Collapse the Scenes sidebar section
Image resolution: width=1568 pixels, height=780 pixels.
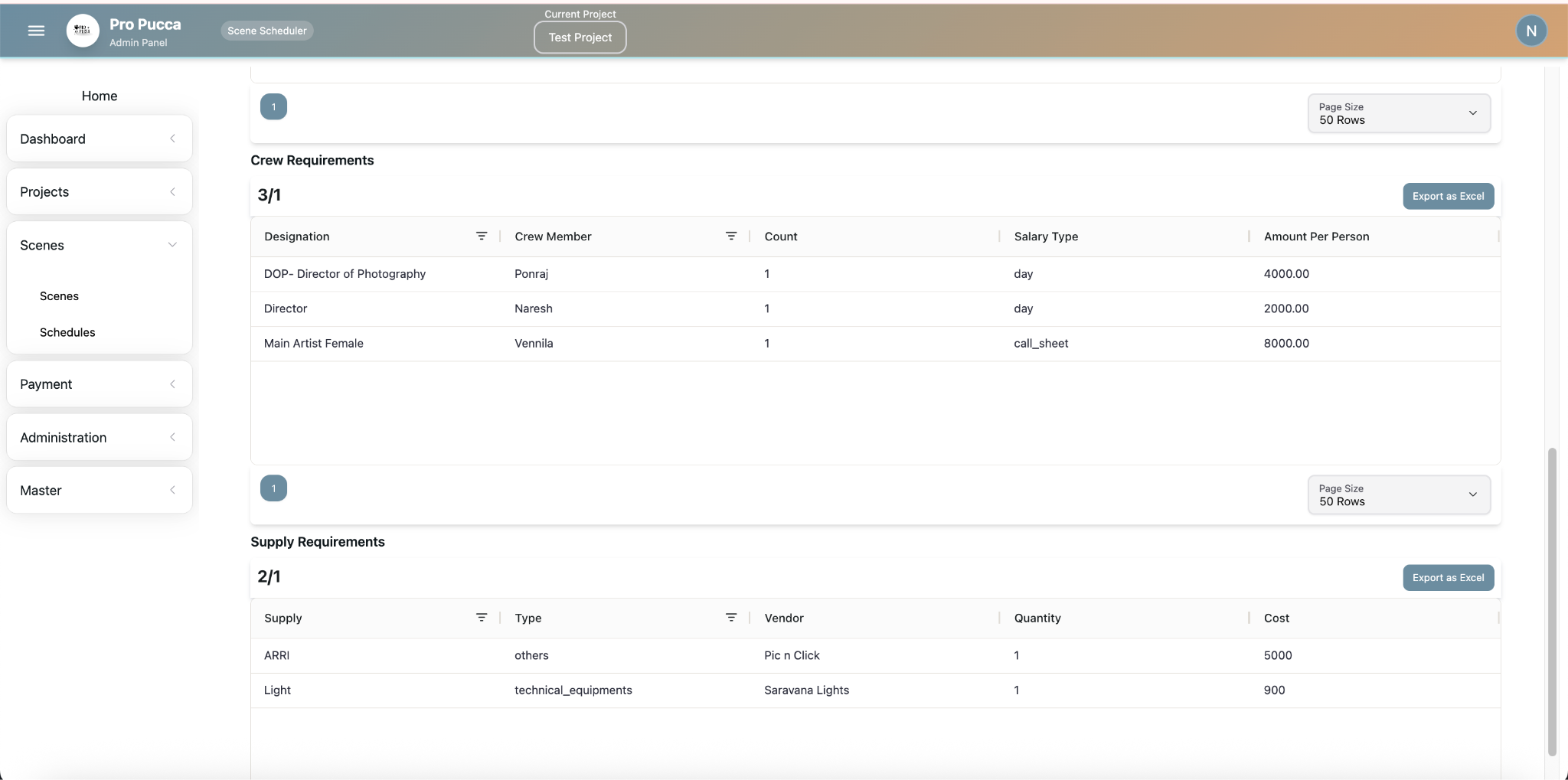pyautogui.click(x=99, y=245)
